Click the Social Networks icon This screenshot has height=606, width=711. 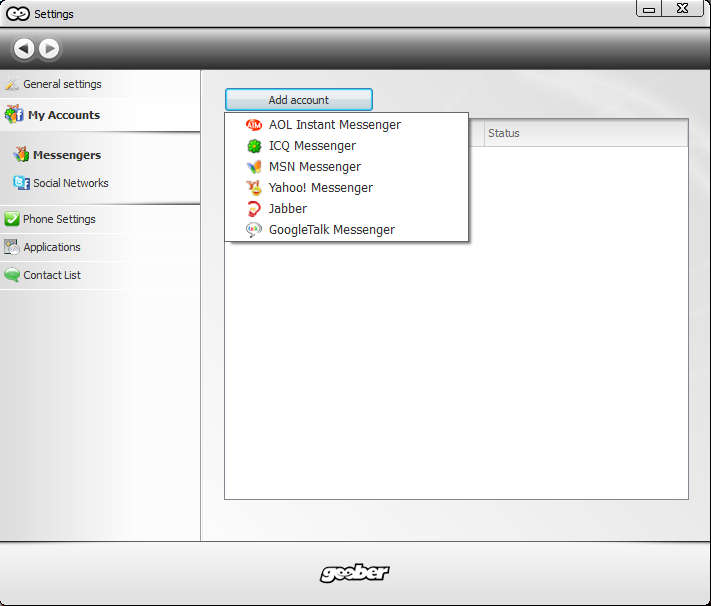tap(21, 183)
